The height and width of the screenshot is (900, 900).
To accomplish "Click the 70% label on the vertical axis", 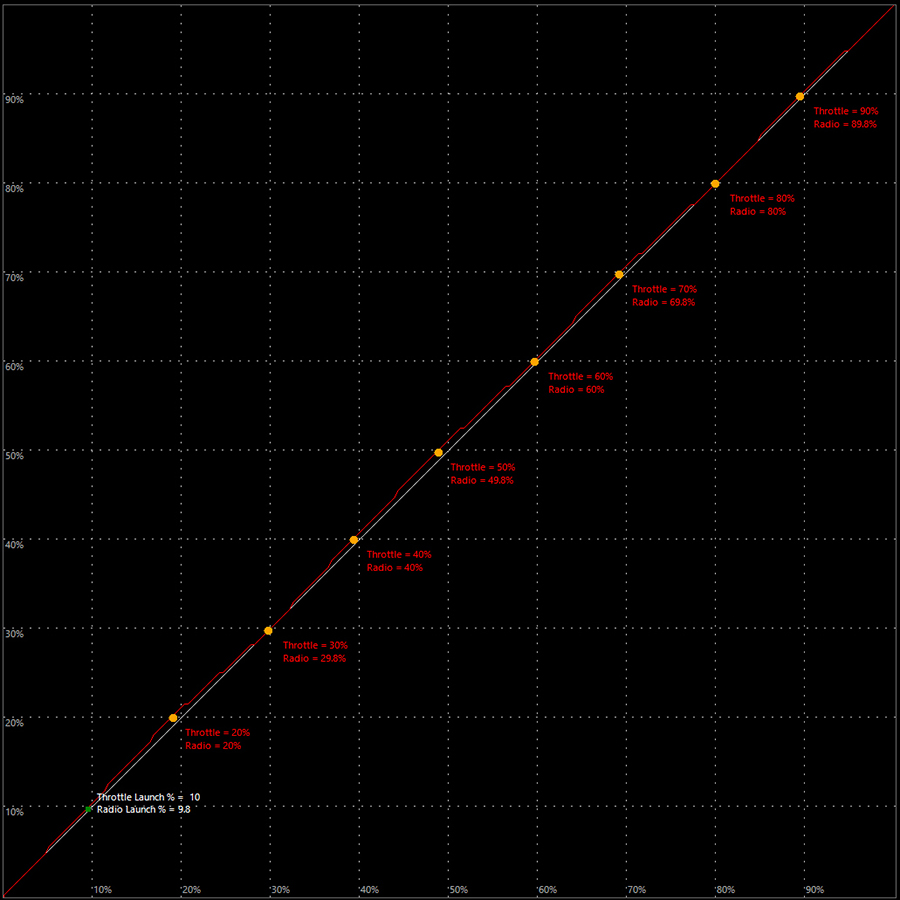I will pos(14,278).
